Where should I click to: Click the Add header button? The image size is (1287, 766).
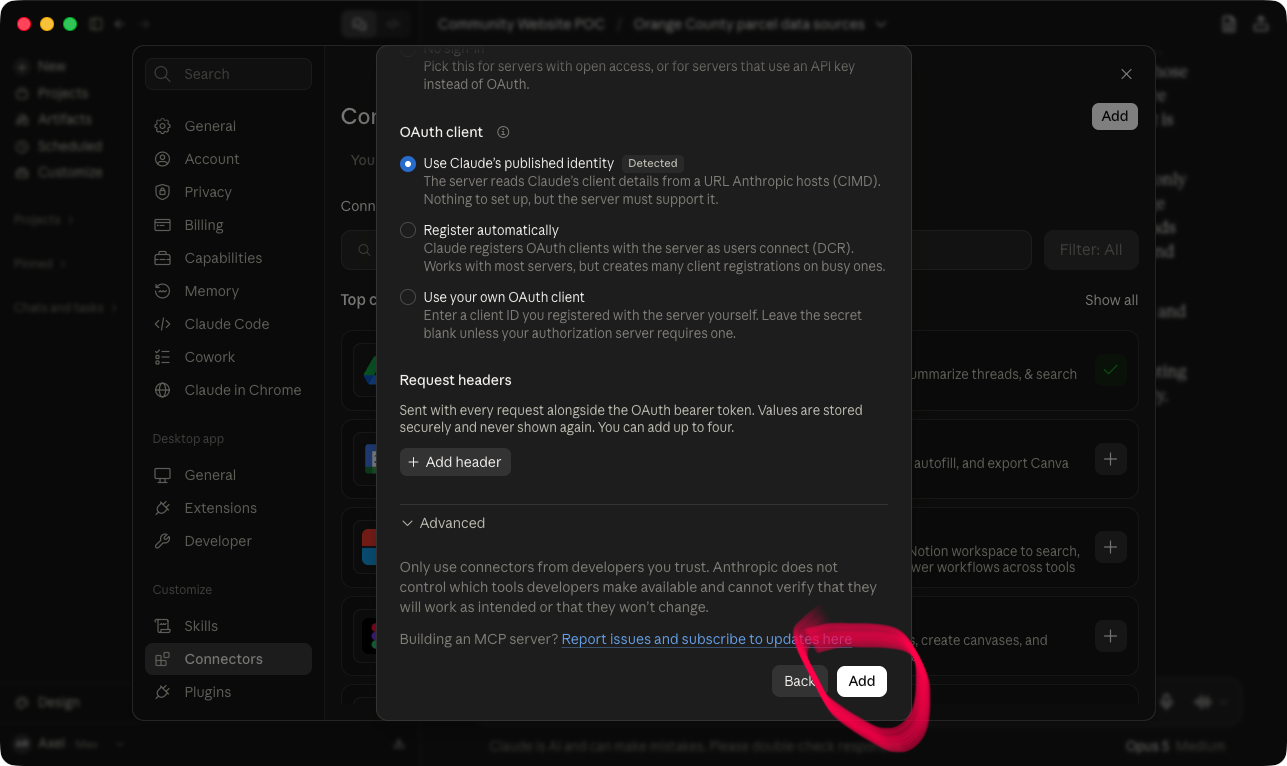[455, 462]
